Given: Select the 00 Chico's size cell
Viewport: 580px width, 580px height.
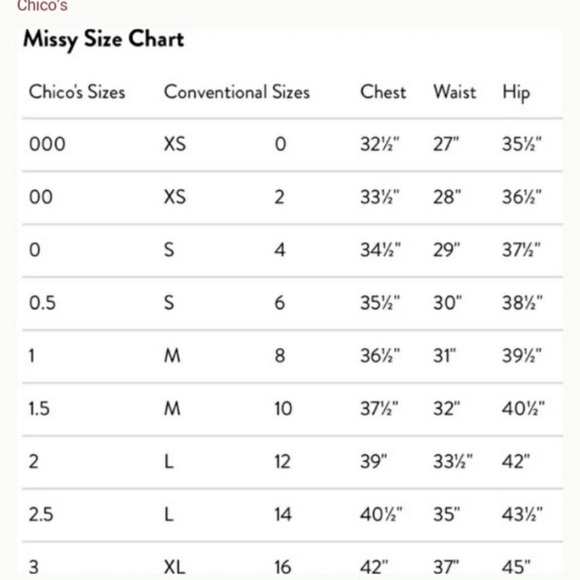Looking at the screenshot, I should (x=41, y=197).
